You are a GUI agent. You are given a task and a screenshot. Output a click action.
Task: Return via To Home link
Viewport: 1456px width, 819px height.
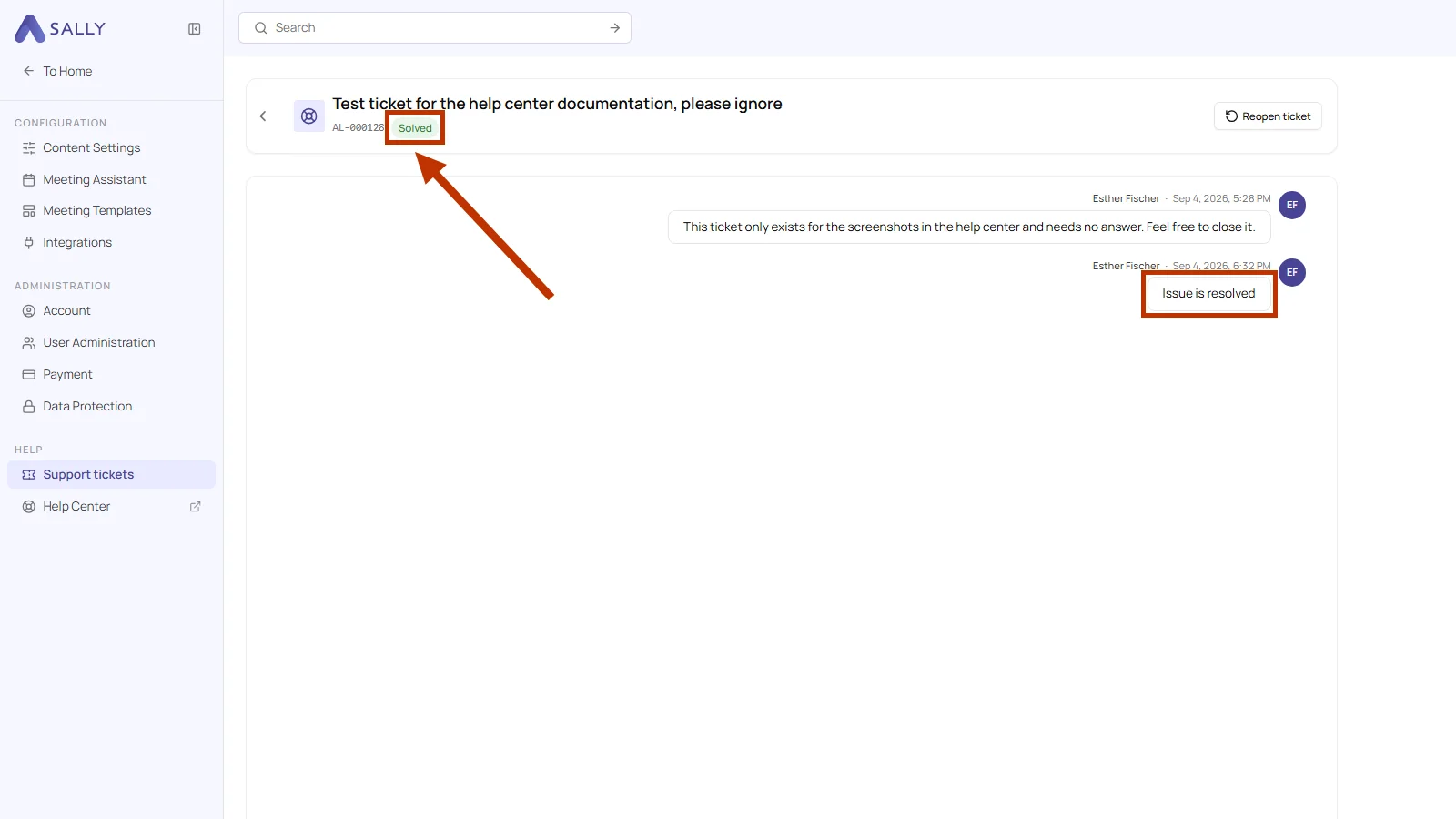click(x=57, y=71)
